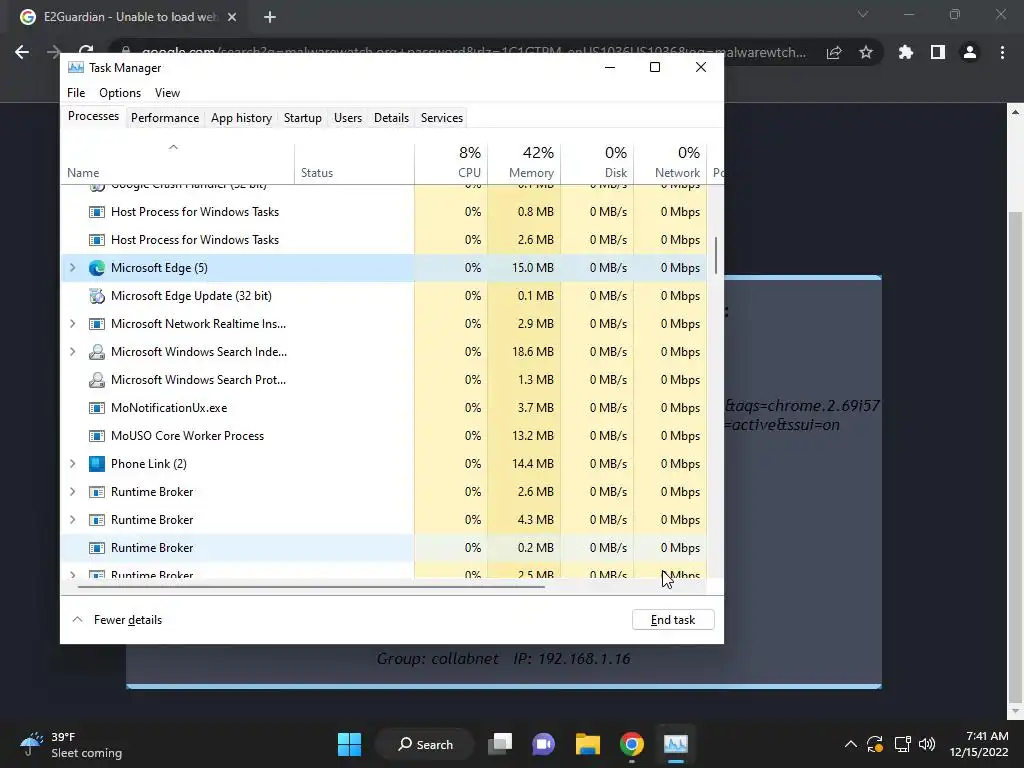Click the Chrome share page icon
This screenshot has width=1024, height=768.
pyautogui.click(x=834, y=52)
